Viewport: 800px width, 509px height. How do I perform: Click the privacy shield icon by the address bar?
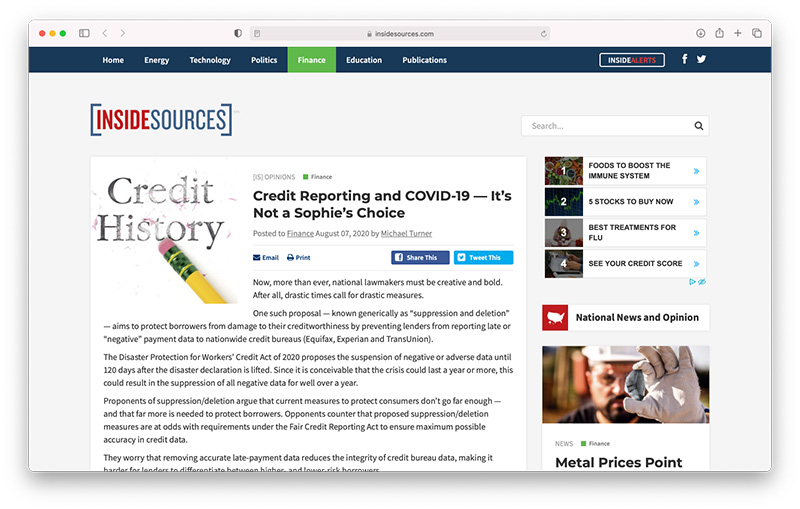pyautogui.click(x=238, y=33)
